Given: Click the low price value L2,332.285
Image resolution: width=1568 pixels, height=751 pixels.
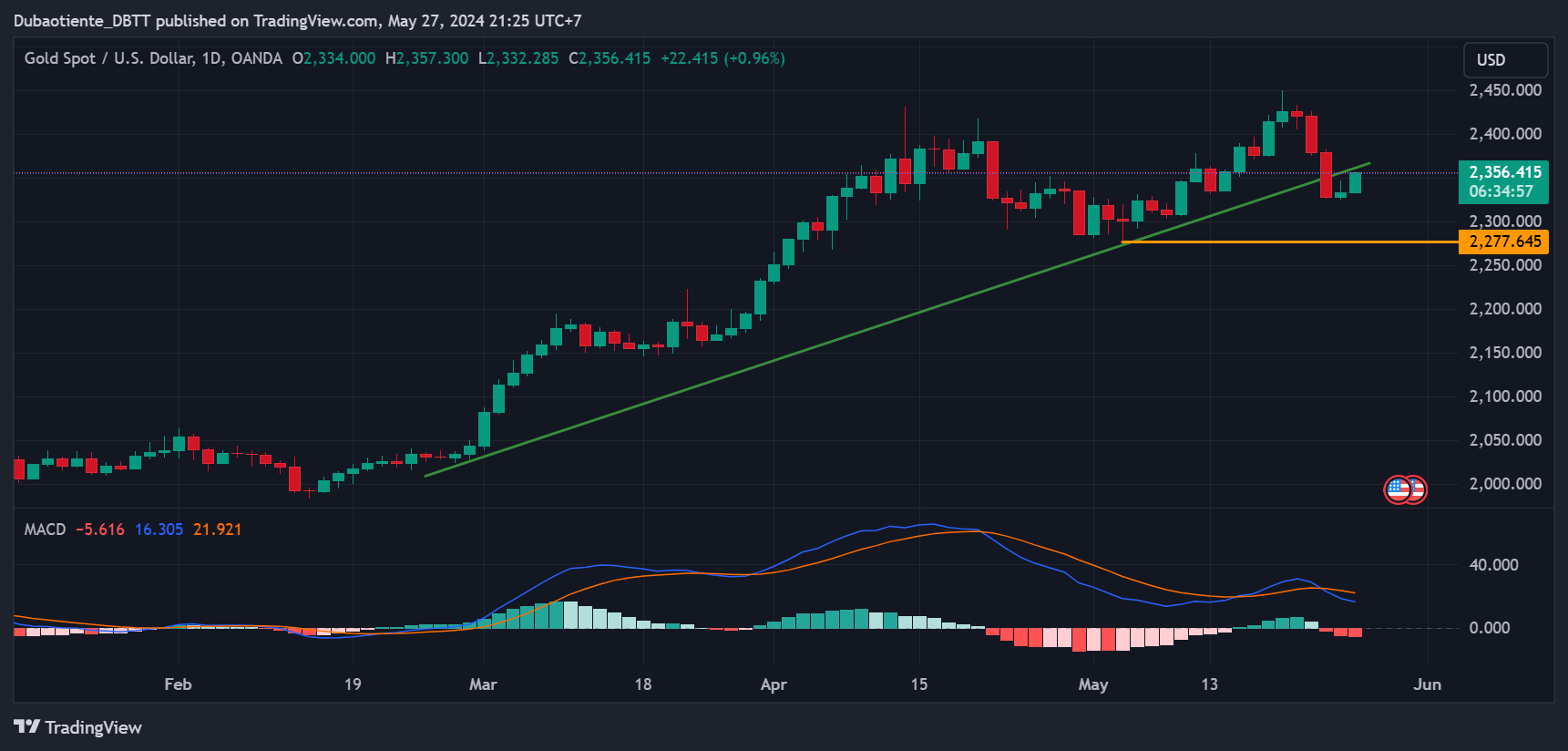Looking at the screenshot, I should [518, 58].
